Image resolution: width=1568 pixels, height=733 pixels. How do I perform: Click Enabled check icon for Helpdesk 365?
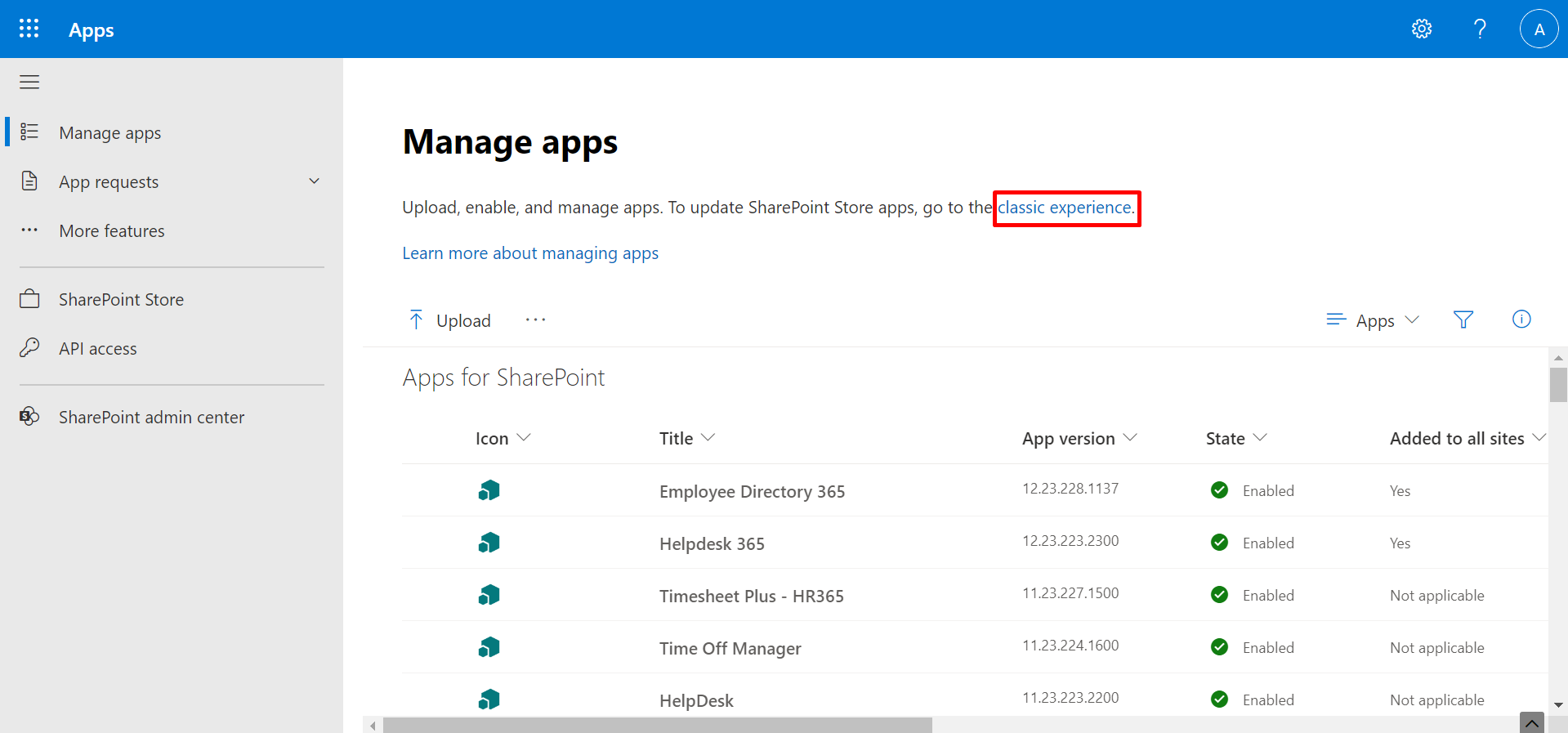click(x=1219, y=542)
